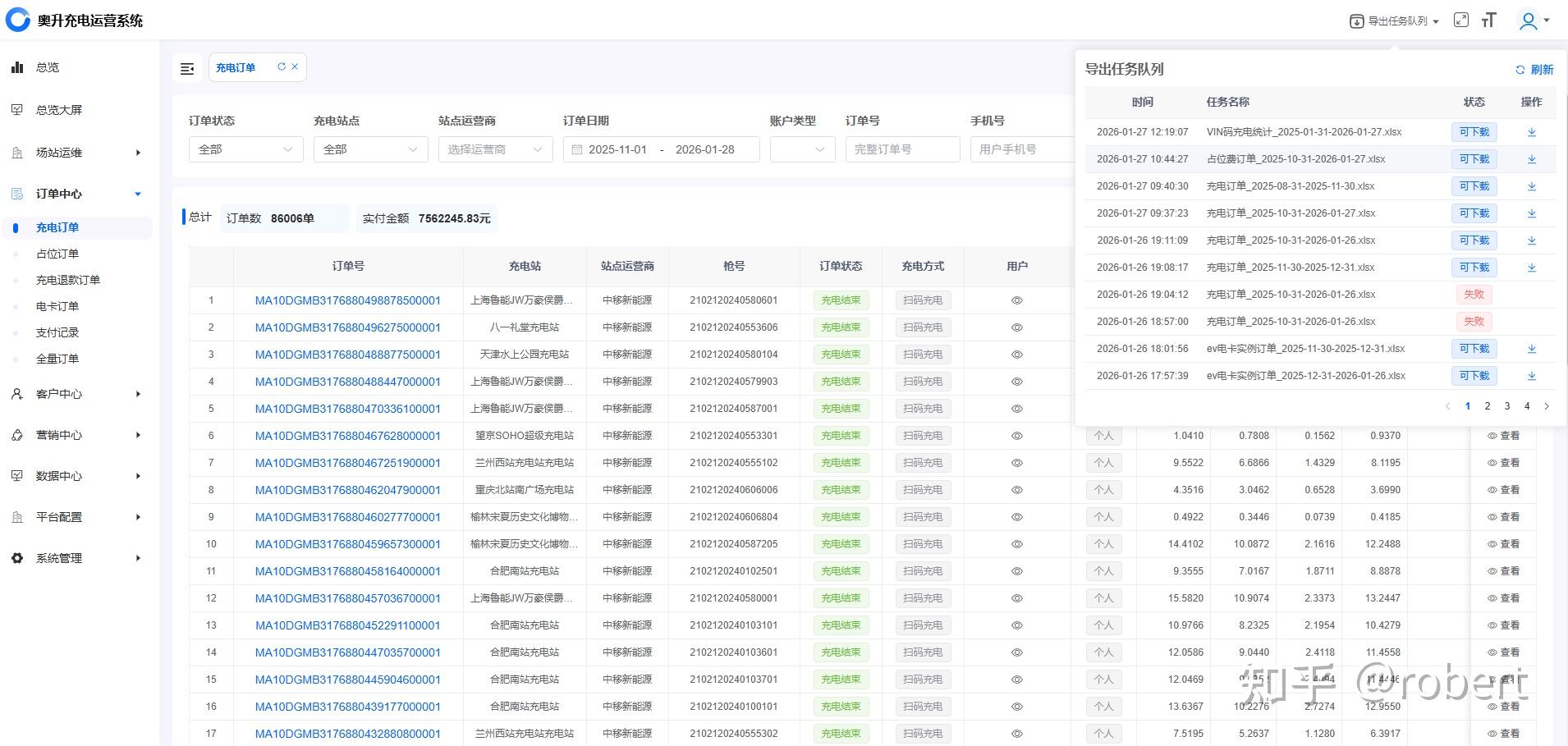Close the 充电订单 tab
Viewport: 1568px width, 746px height.
pyautogui.click(x=295, y=67)
